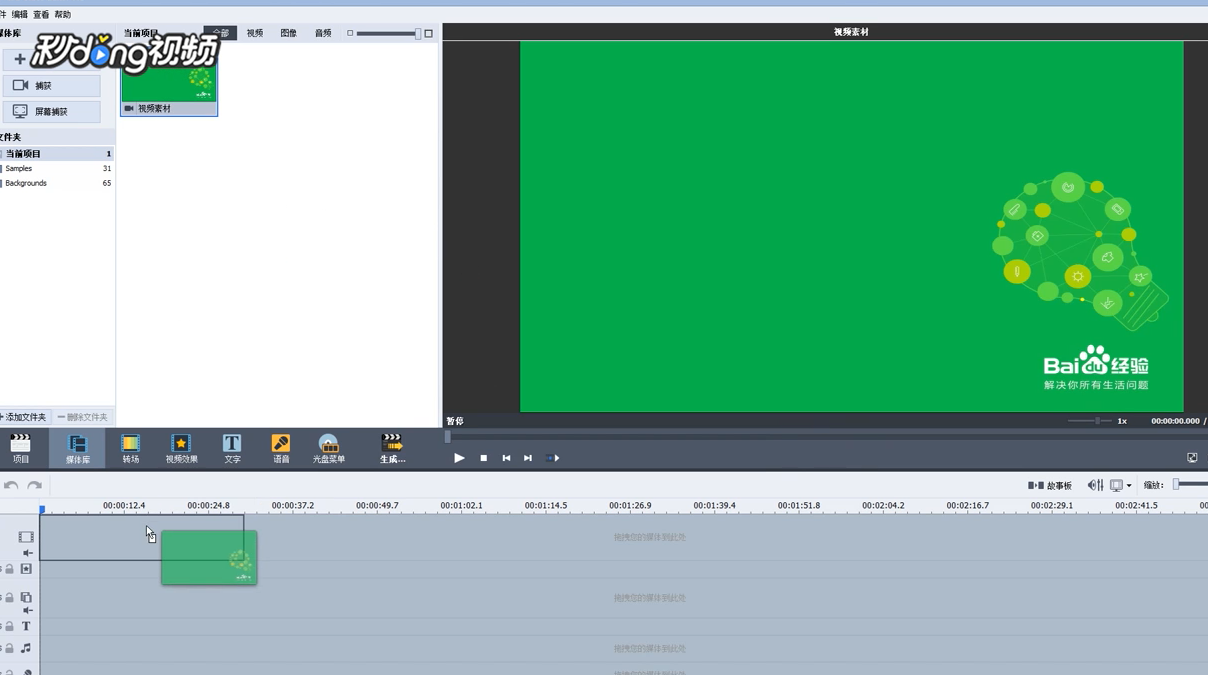Click the overlay track icon

(26, 597)
